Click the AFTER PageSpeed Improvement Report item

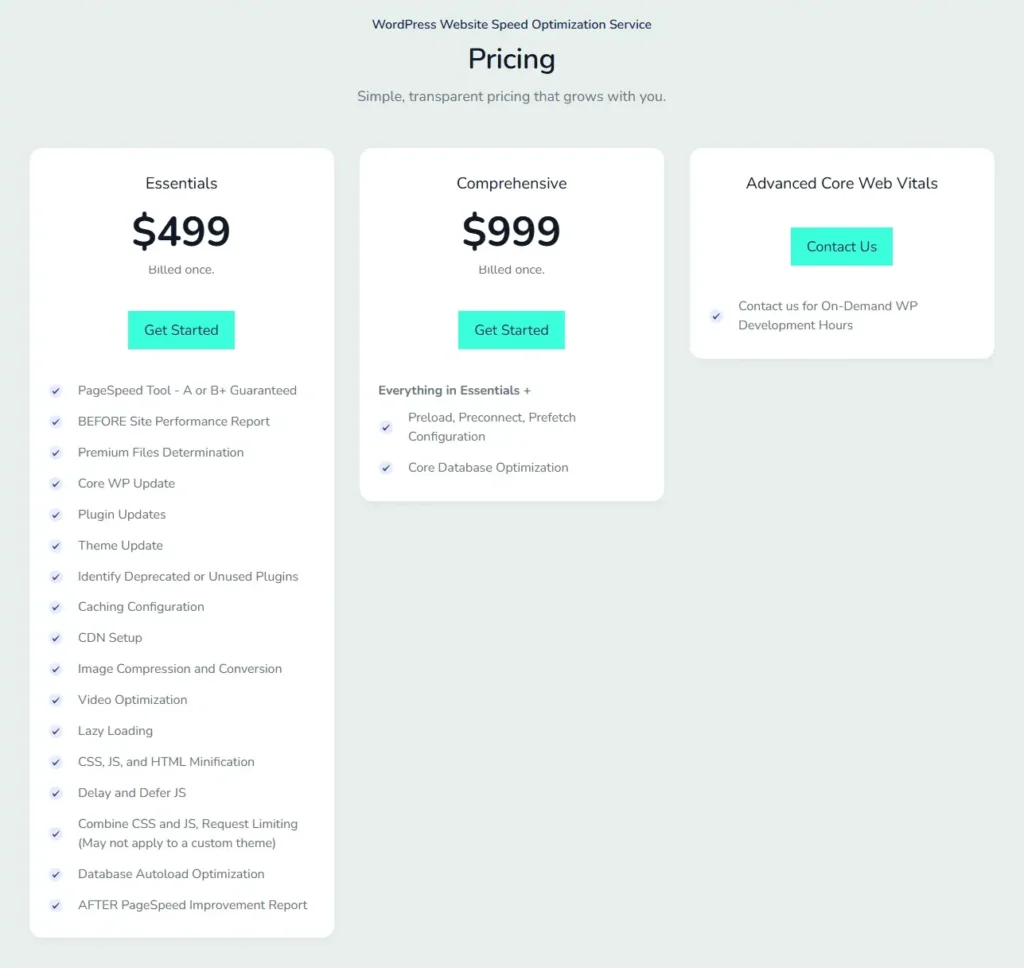click(192, 905)
